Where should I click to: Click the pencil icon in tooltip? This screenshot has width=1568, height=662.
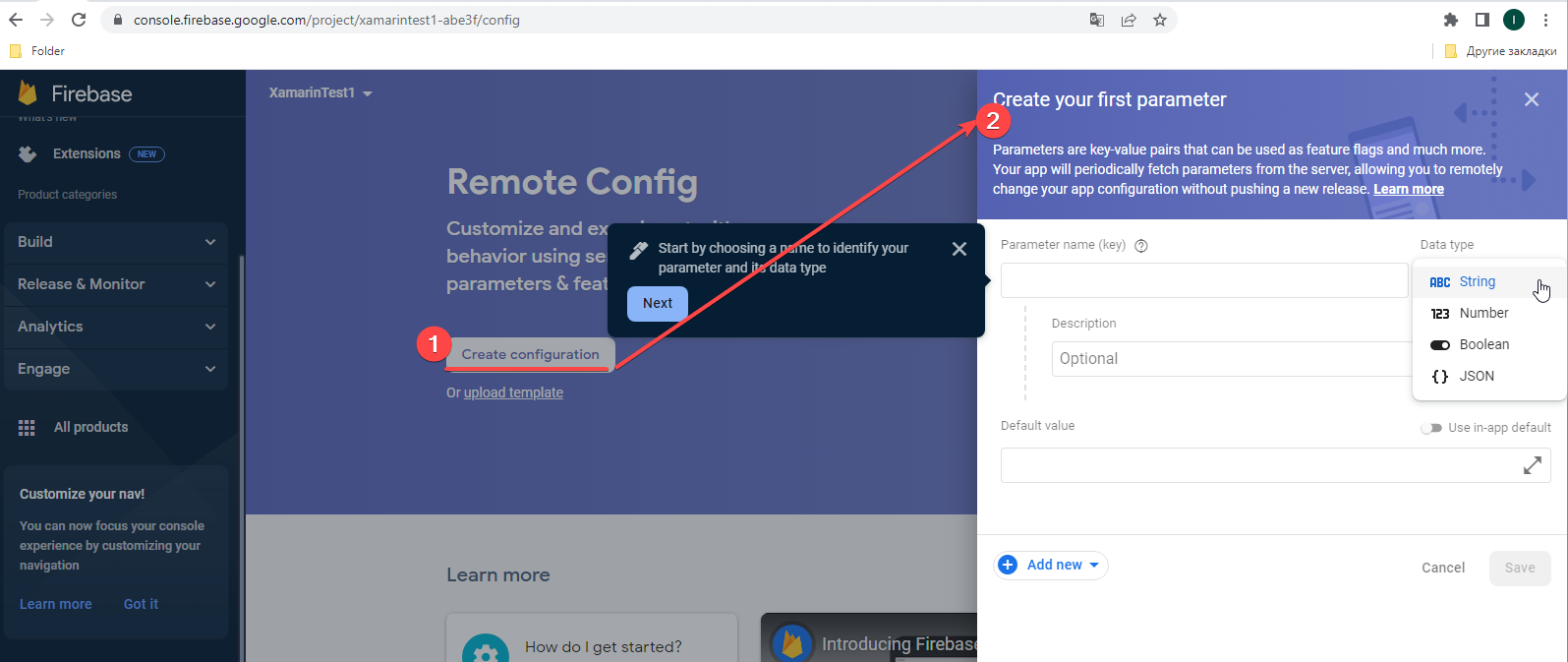coord(638,250)
